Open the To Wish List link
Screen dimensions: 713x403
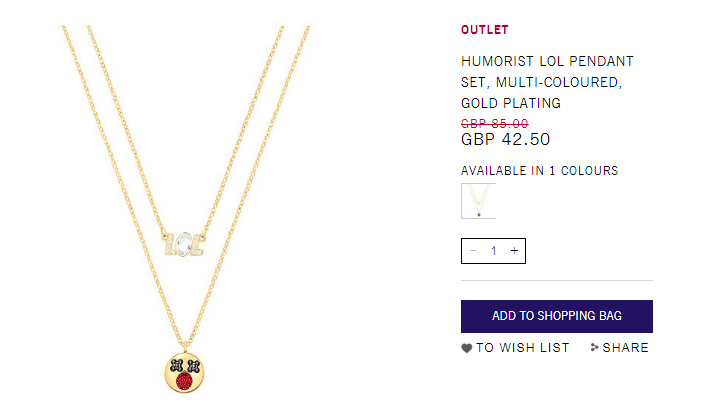[x=522, y=348]
